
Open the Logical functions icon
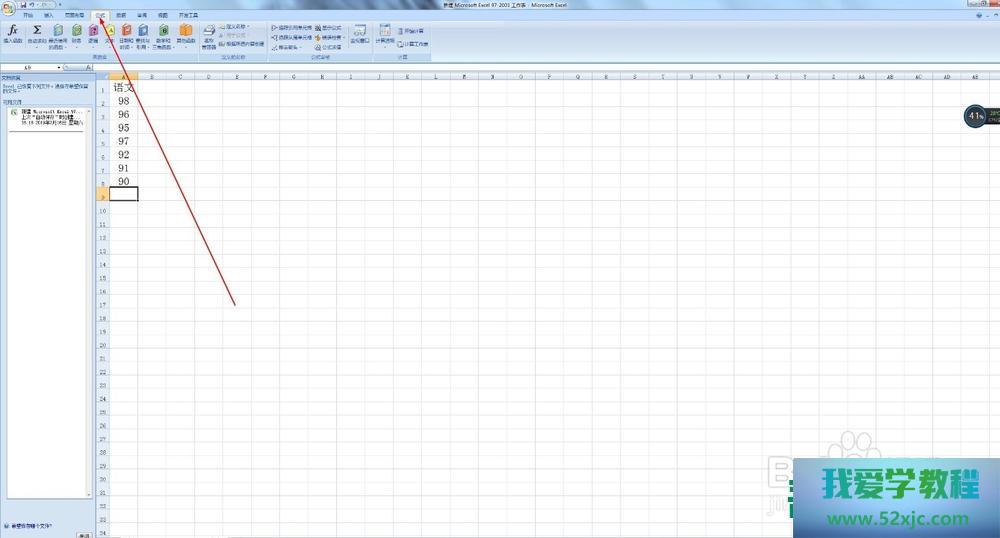[x=93, y=34]
